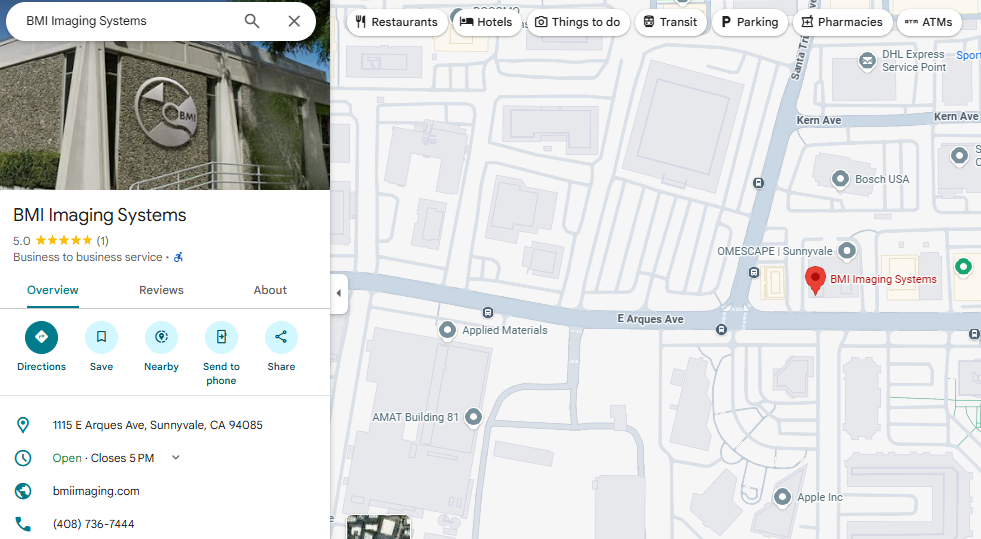Click the search magnifier icon
The image size is (981, 539).
[x=252, y=21]
